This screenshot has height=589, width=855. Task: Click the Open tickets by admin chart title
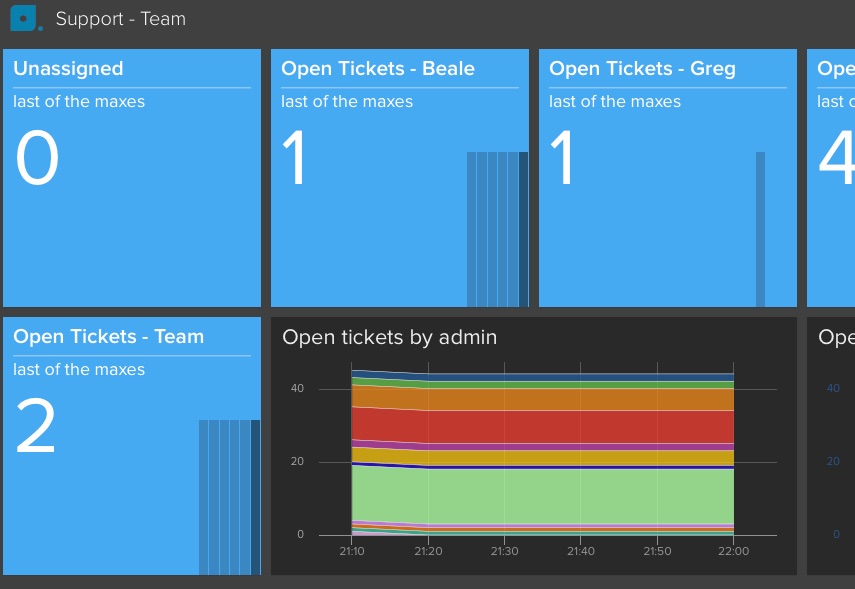pyautogui.click(x=389, y=337)
